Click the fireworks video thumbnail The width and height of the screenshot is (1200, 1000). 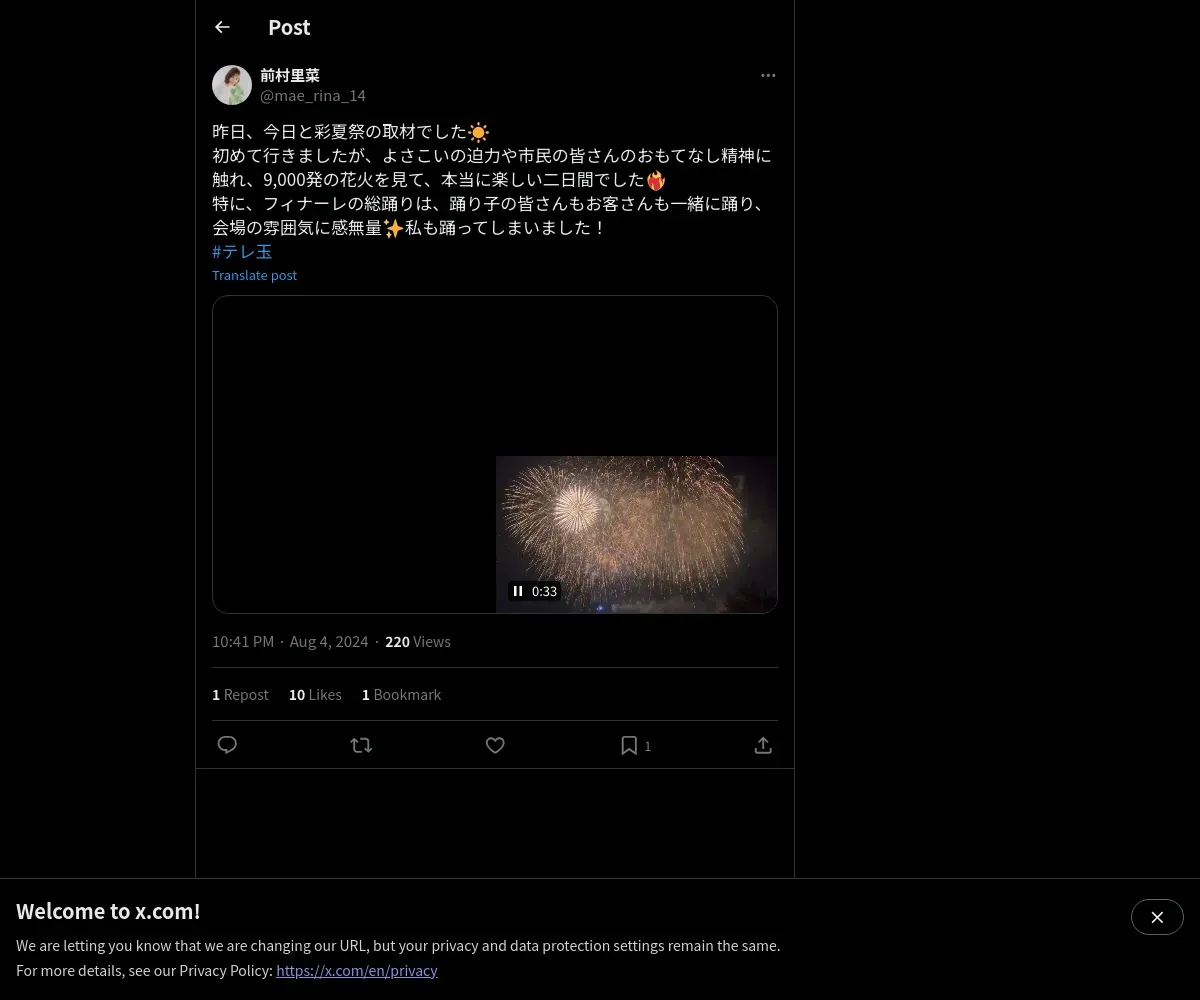coord(636,534)
